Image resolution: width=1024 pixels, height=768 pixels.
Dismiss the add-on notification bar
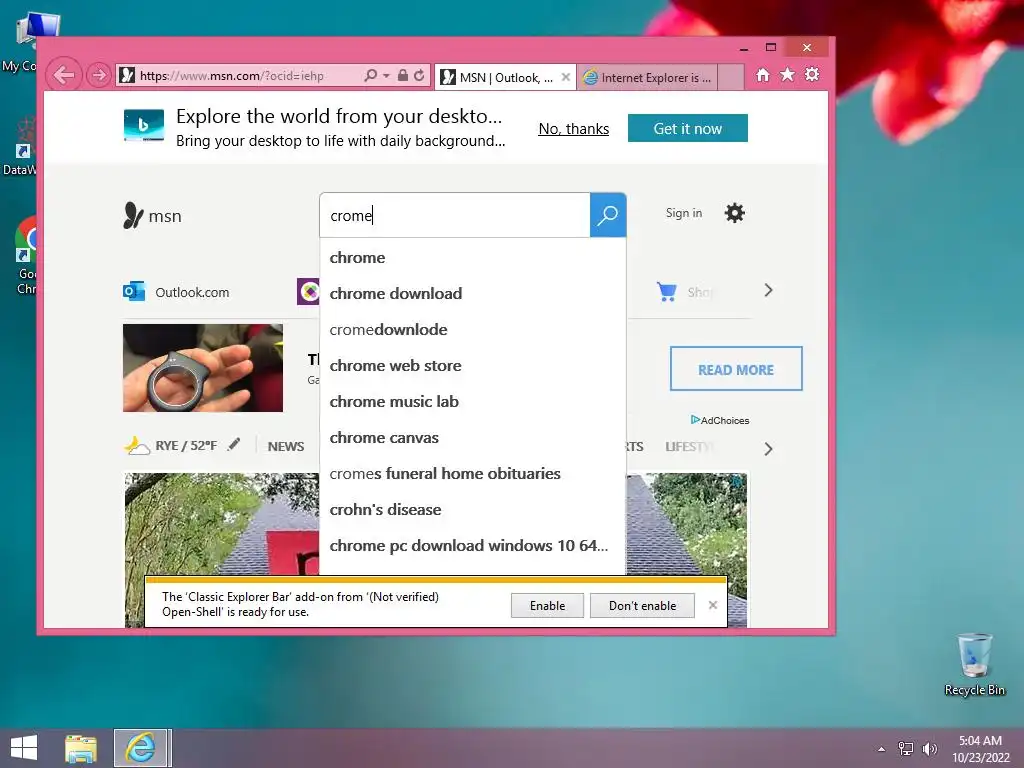point(713,605)
